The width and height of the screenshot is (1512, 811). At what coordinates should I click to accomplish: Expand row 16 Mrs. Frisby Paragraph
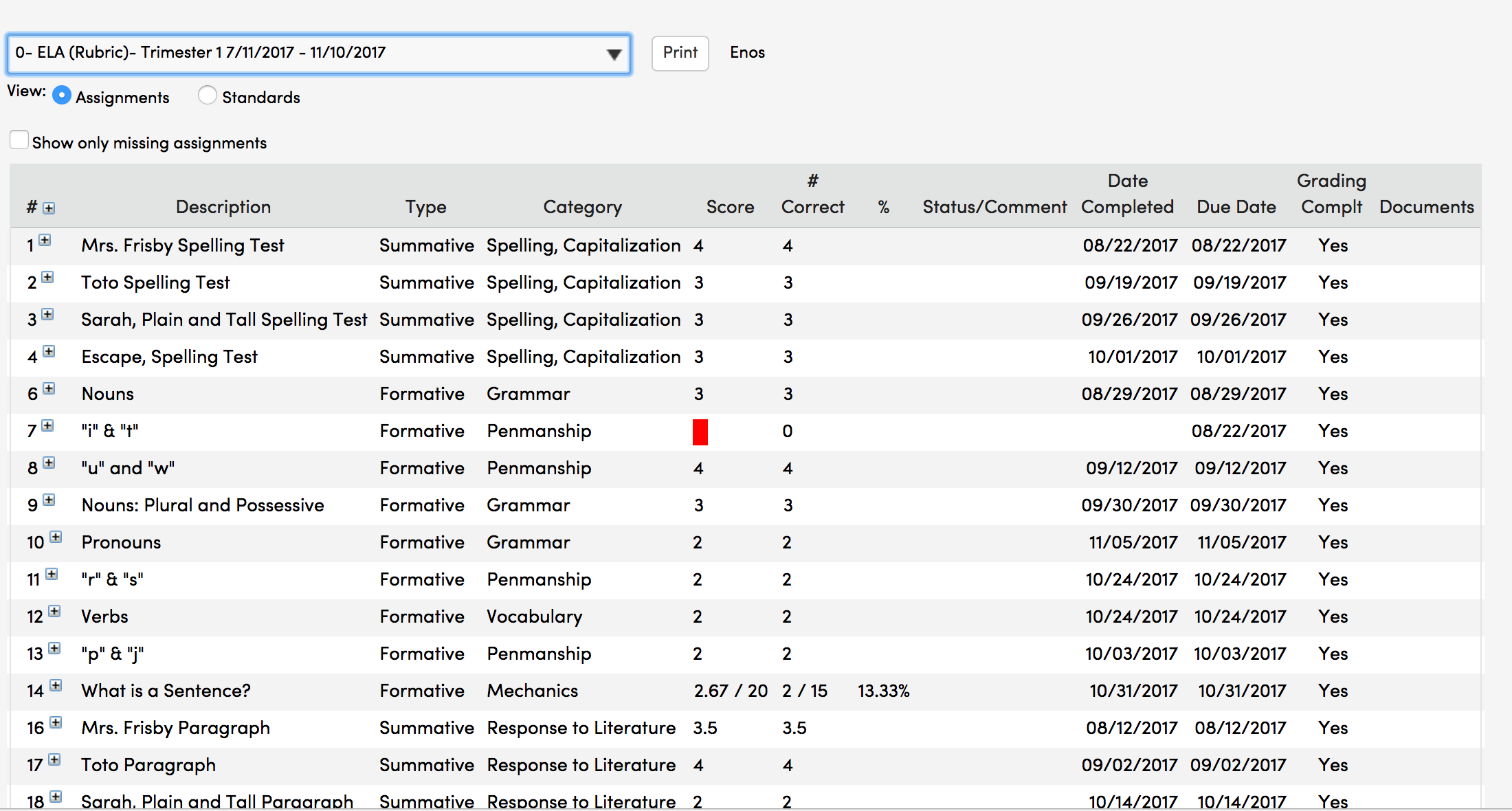pos(56,722)
